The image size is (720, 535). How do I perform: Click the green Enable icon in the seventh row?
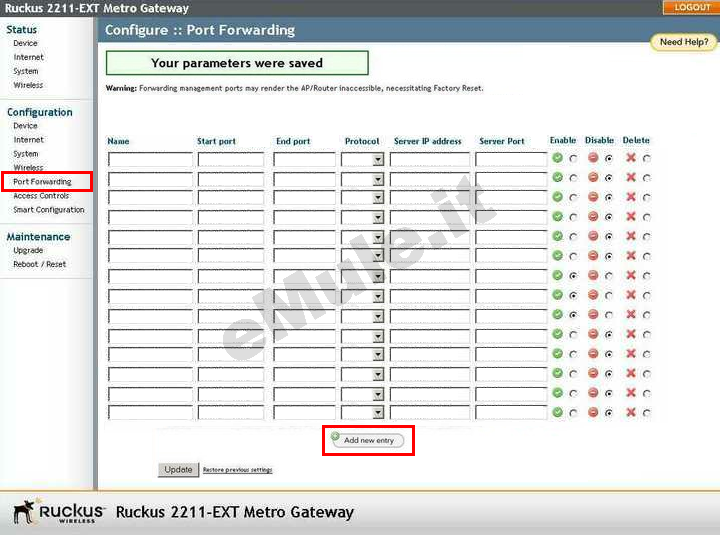click(x=557, y=275)
